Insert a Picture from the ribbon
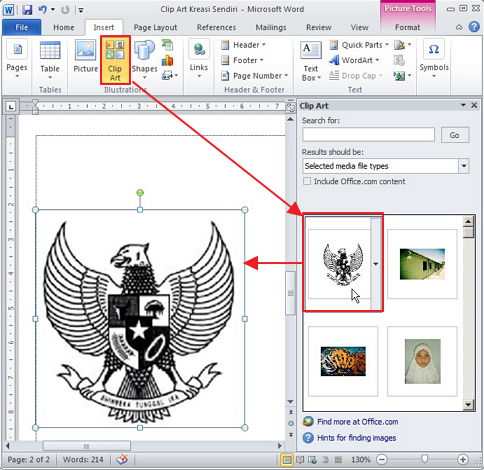 tap(85, 57)
